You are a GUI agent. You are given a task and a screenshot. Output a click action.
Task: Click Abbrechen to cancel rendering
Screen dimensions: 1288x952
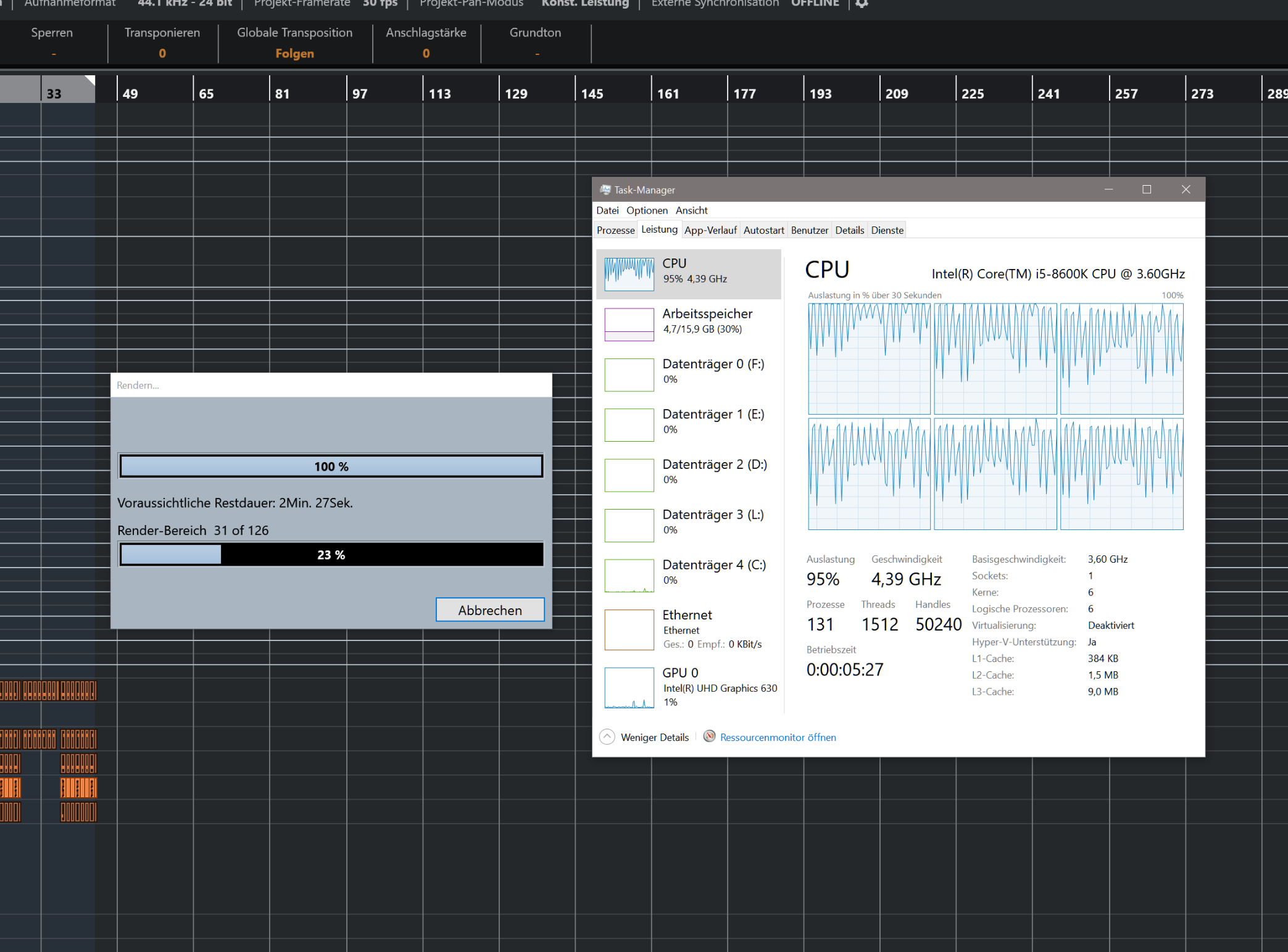(489, 610)
